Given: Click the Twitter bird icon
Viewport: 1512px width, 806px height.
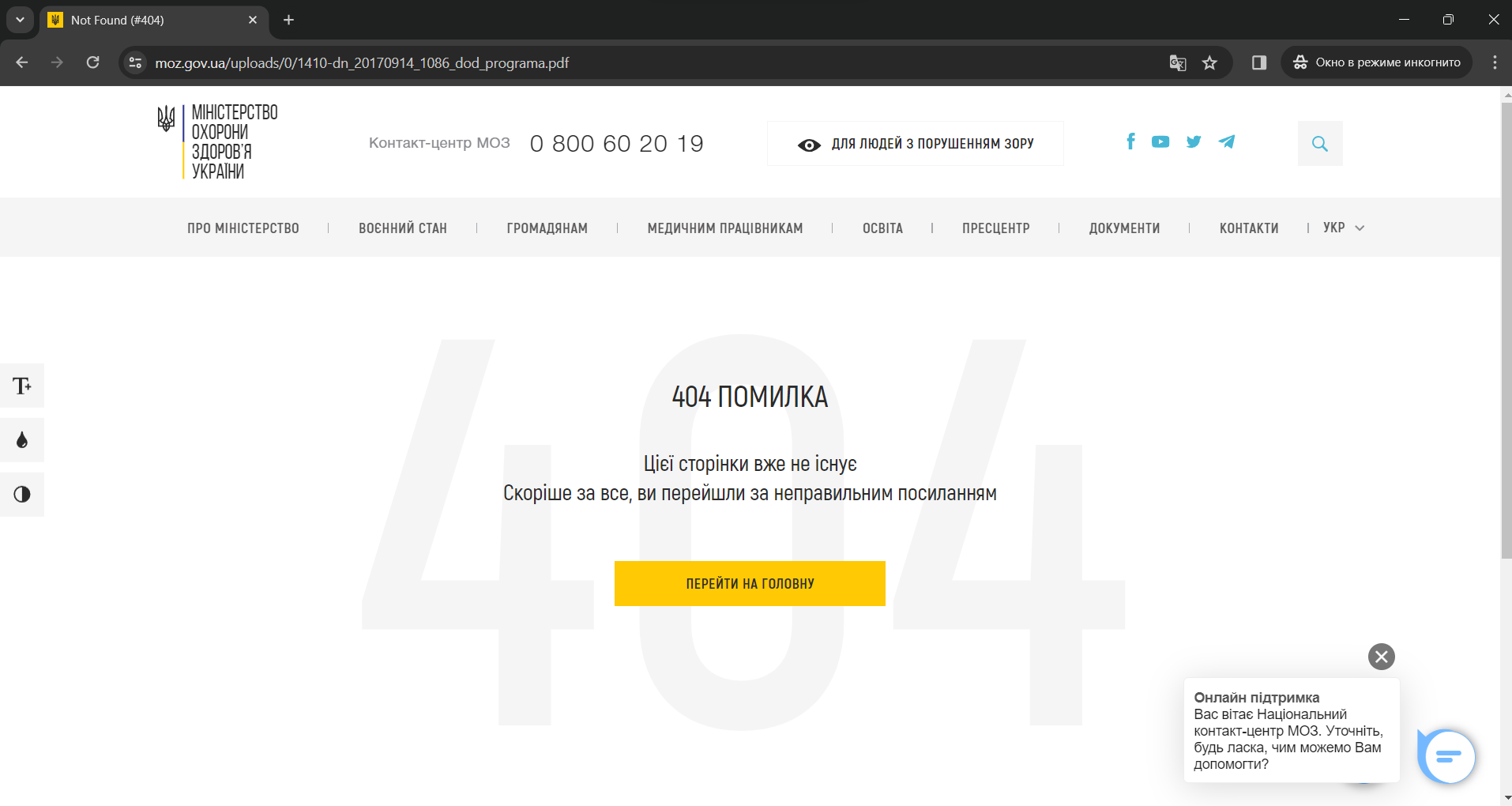Looking at the screenshot, I should [1193, 141].
